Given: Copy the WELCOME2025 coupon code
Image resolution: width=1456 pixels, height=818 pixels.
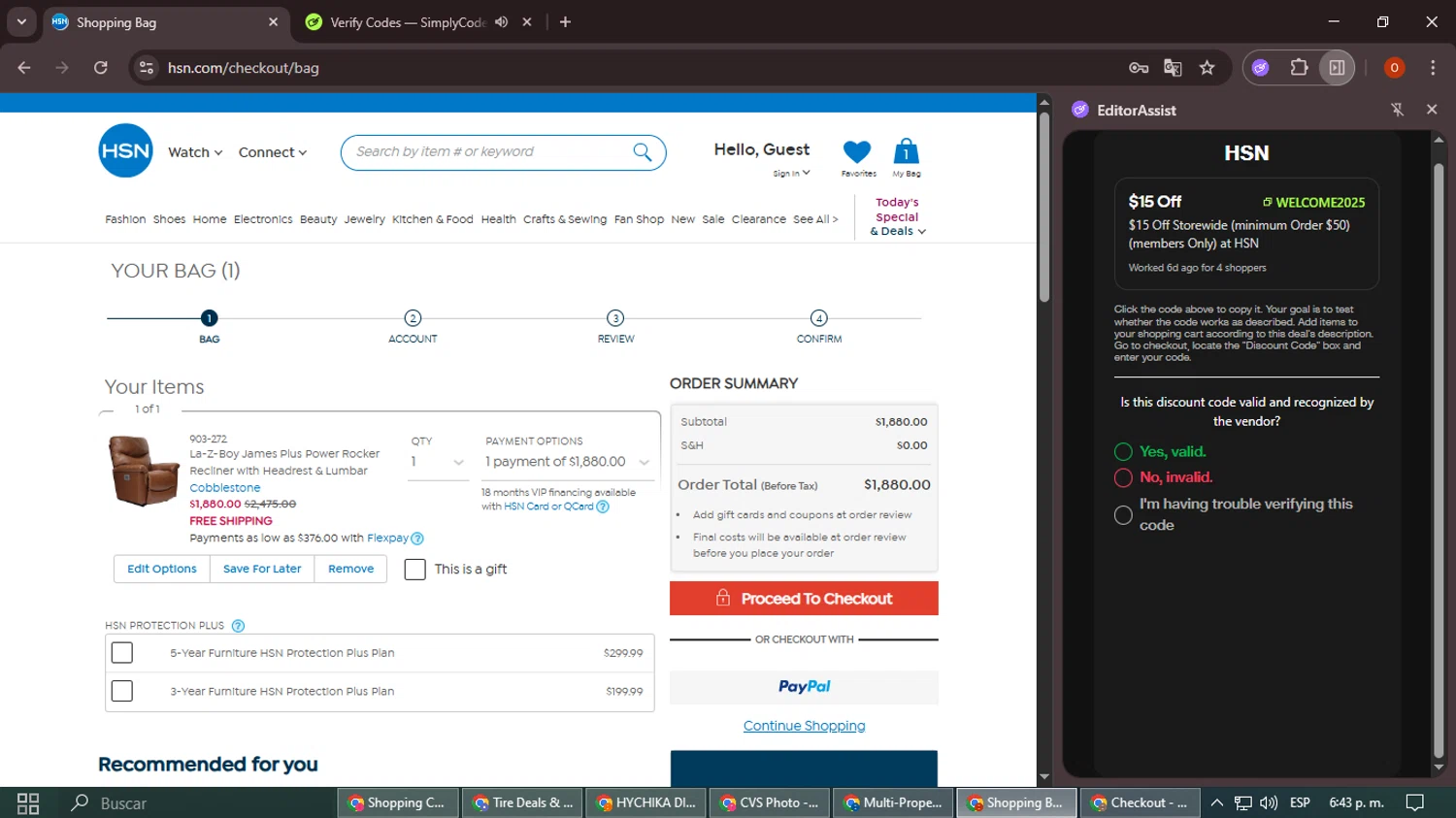Looking at the screenshot, I should click(x=1314, y=202).
